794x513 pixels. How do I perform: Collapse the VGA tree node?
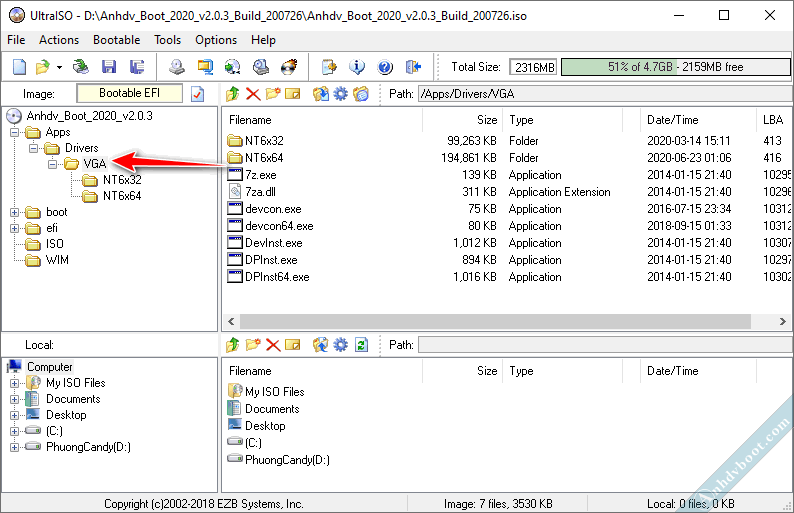point(52,164)
